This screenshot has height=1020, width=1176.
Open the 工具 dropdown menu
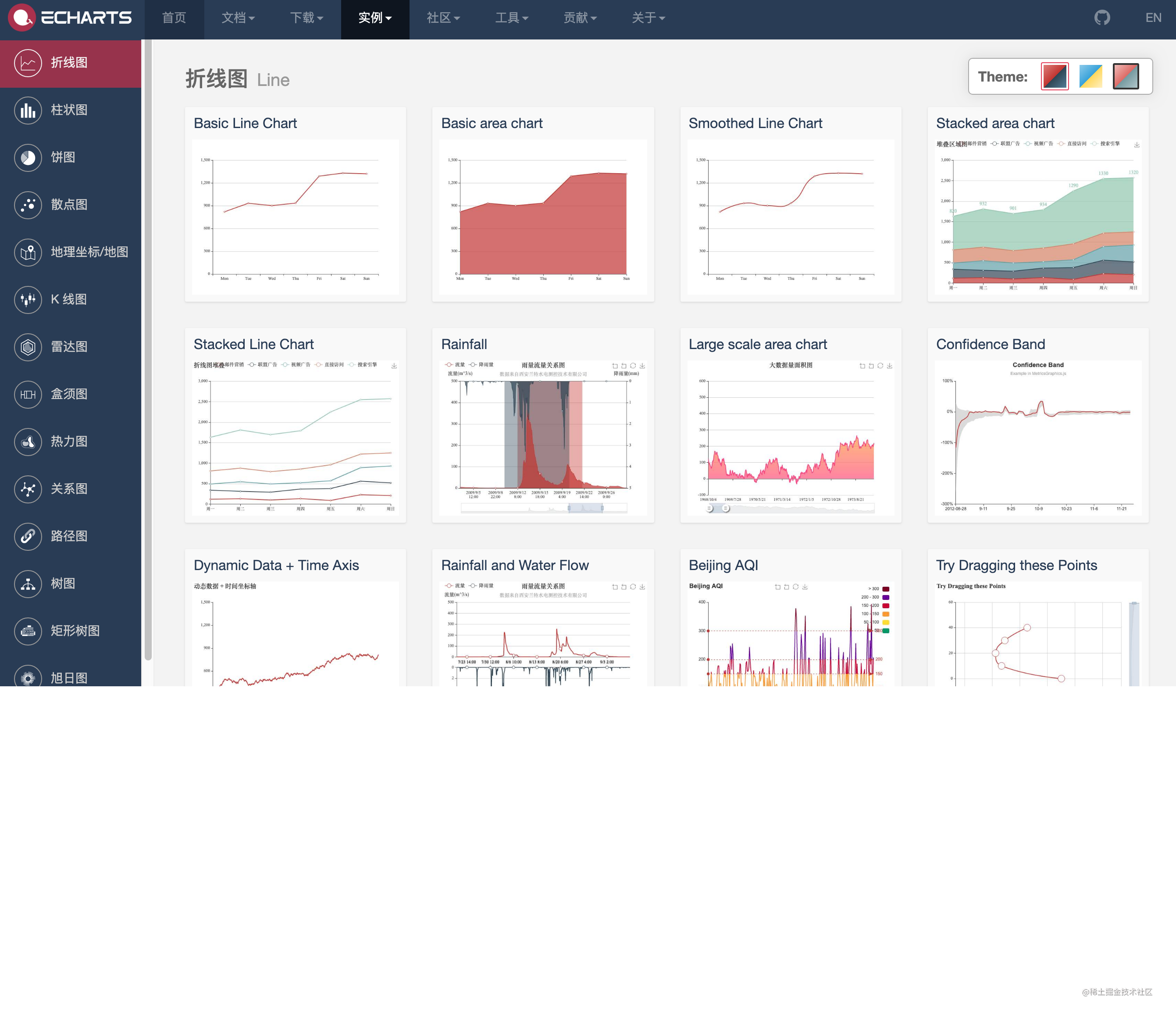click(512, 18)
